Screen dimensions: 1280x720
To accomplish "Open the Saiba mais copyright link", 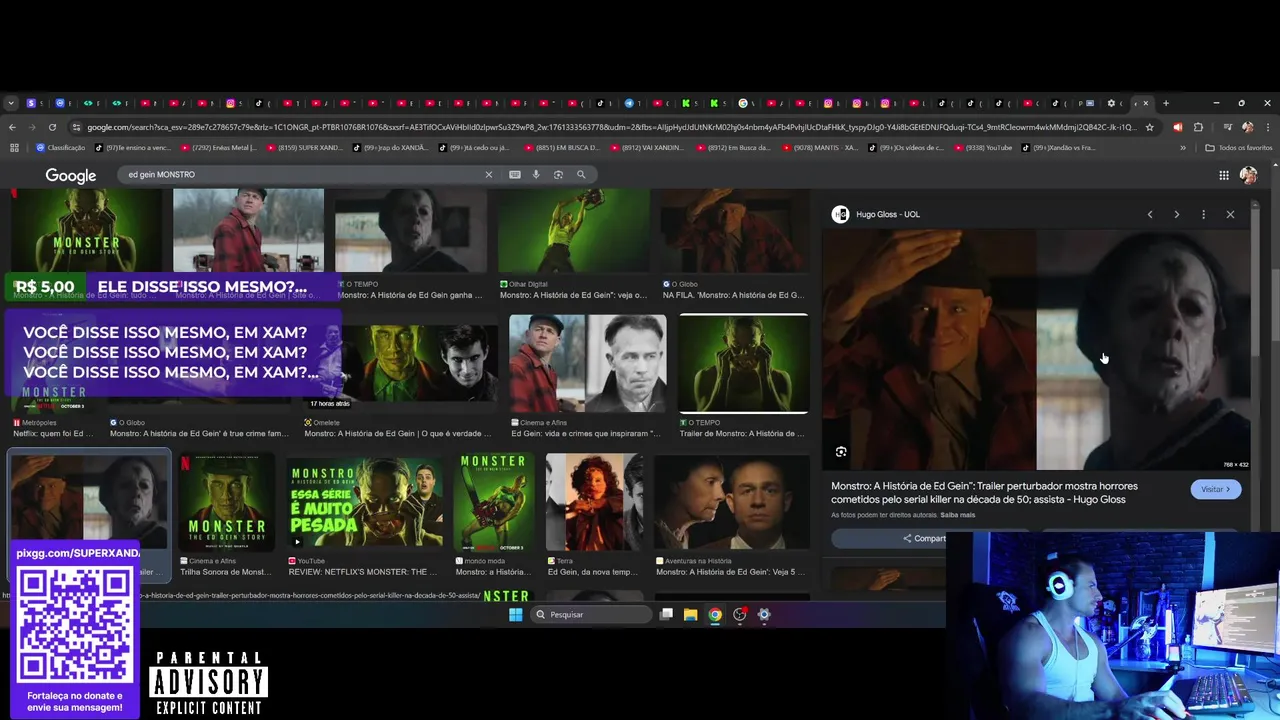I will click(957, 515).
